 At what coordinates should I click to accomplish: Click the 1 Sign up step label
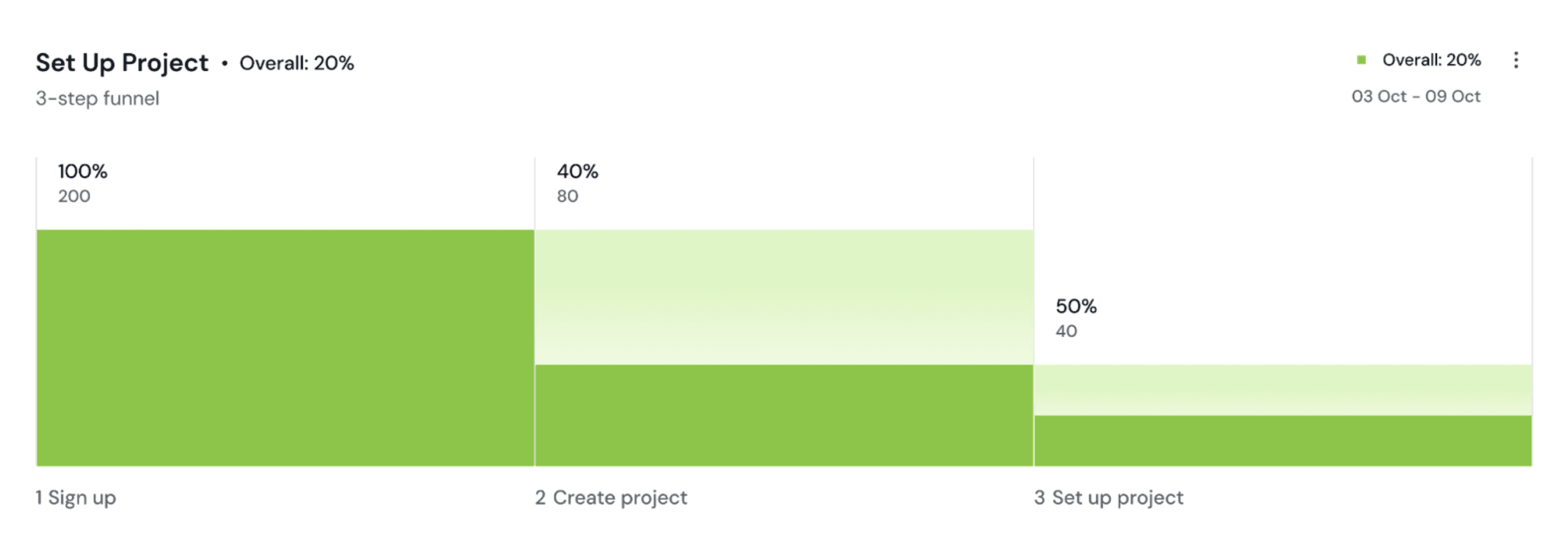(x=76, y=498)
